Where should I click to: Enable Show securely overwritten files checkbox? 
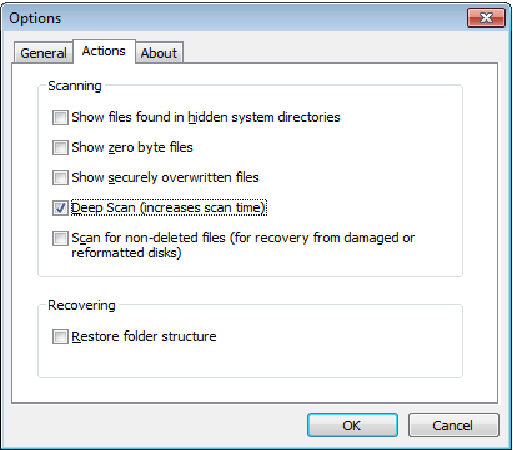pos(60,177)
